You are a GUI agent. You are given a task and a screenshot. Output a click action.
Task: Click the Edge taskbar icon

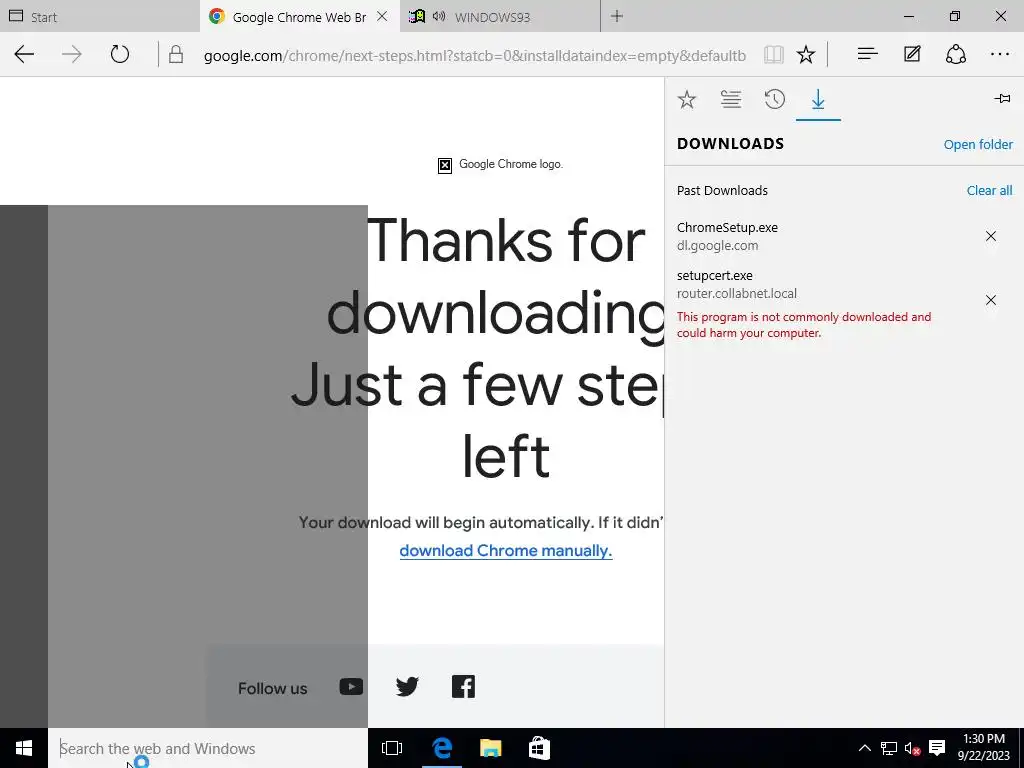(441, 748)
